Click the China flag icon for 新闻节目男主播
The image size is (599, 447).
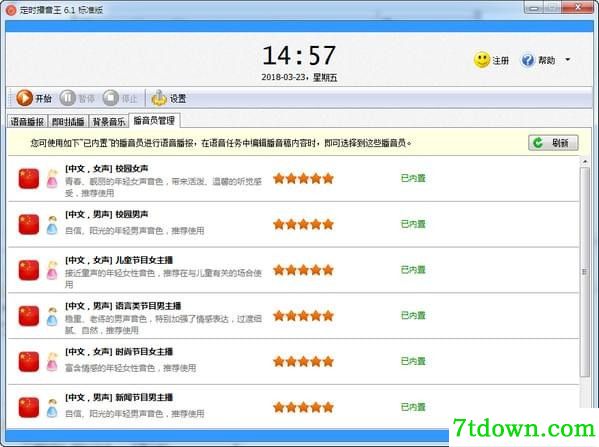click(29, 407)
